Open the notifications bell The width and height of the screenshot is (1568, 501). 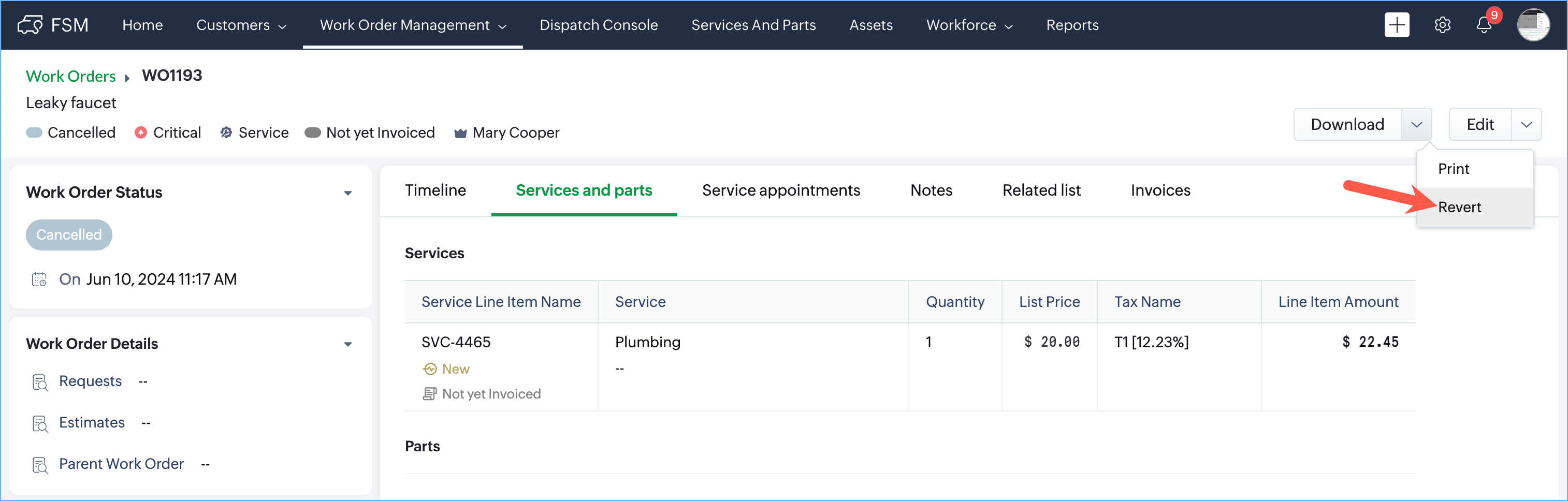(x=1484, y=25)
